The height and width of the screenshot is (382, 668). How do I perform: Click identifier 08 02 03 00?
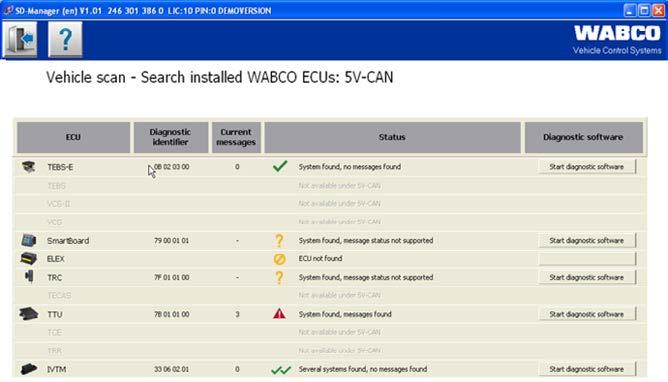(172, 167)
